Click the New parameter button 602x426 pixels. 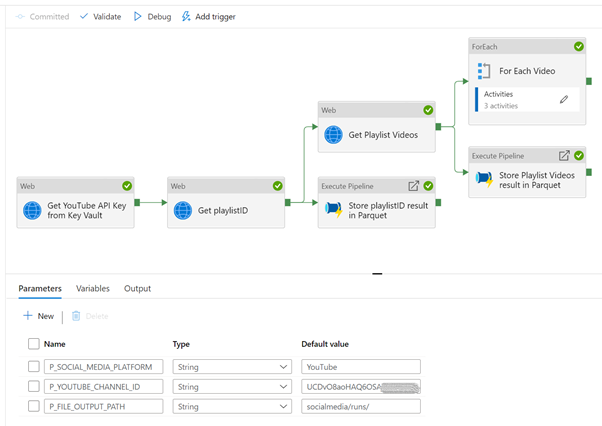(x=38, y=316)
